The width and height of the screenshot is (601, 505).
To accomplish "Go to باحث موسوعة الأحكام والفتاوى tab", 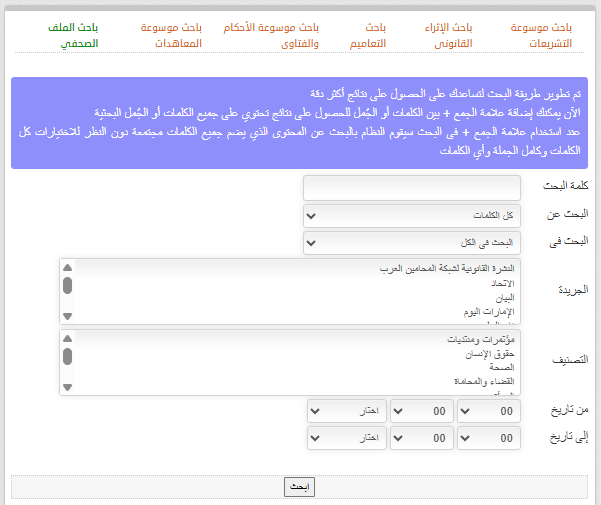I will pos(283,36).
